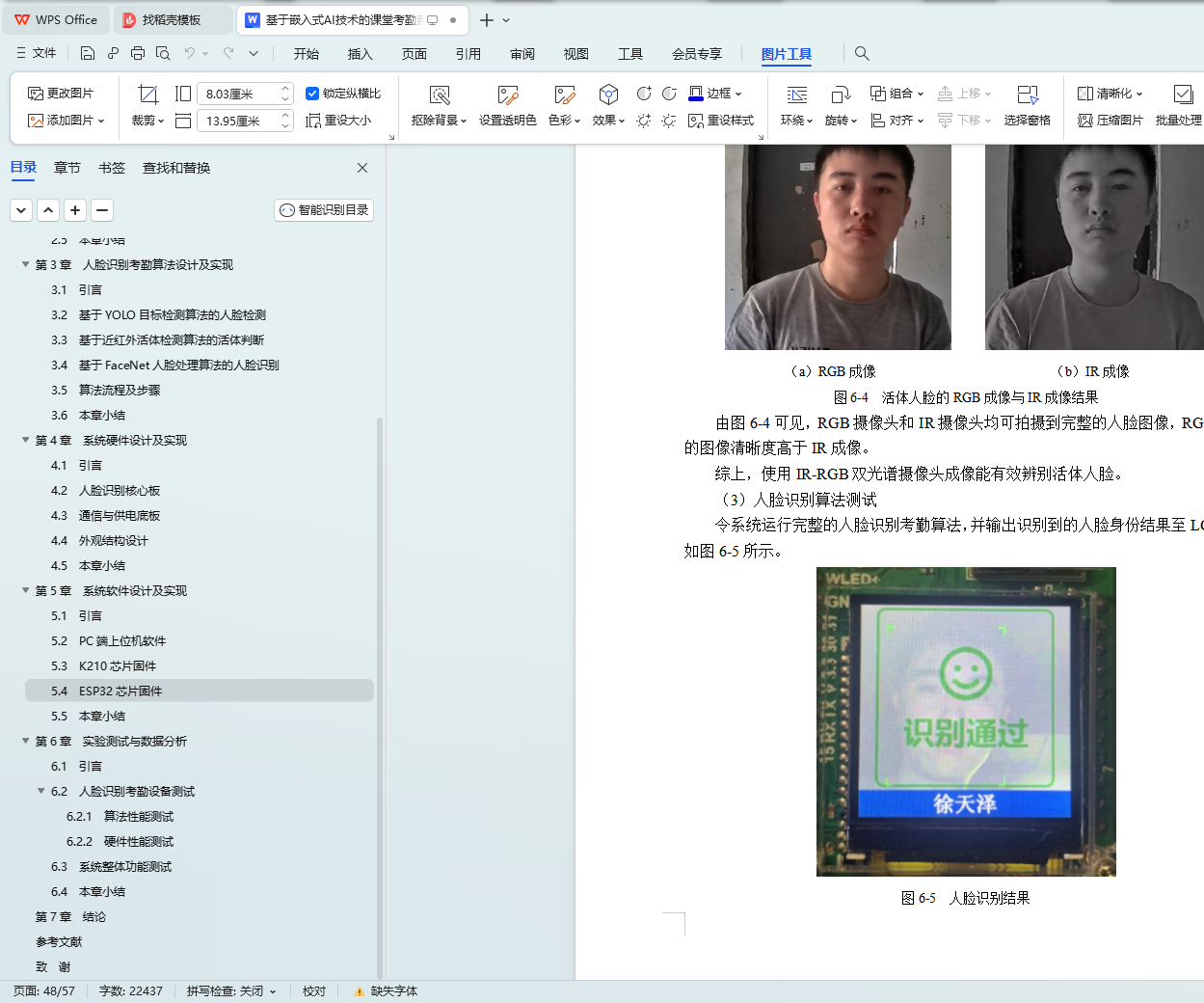Click 效果 picture effects icon
The height and width of the screenshot is (1003, 1204).
tap(608, 95)
